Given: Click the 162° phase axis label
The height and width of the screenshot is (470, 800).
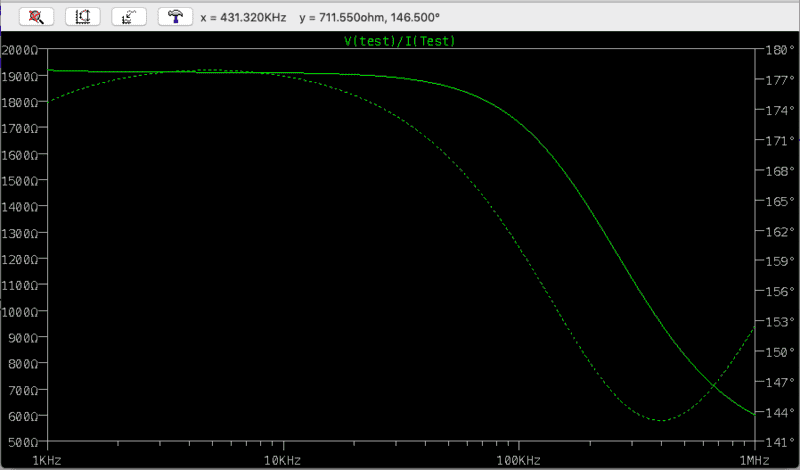Looking at the screenshot, I should click(x=779, y=231).
